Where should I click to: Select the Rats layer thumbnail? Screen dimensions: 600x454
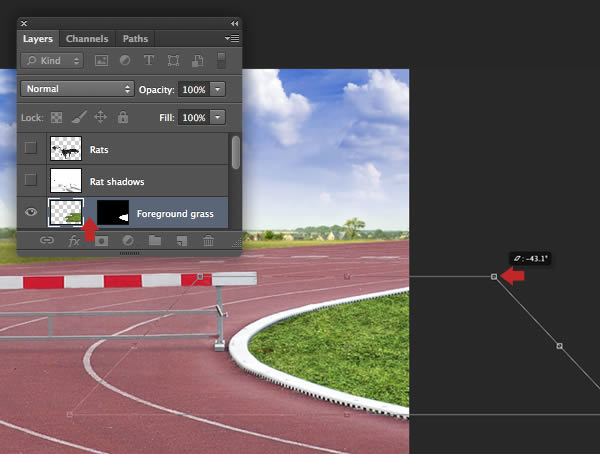coord(66,148)
